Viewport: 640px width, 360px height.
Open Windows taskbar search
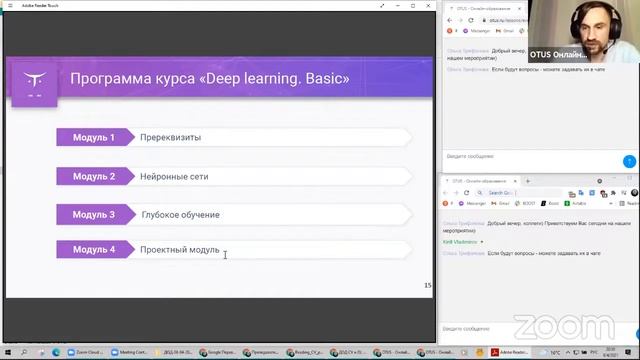pyautogui.click(x=24, y=352)
